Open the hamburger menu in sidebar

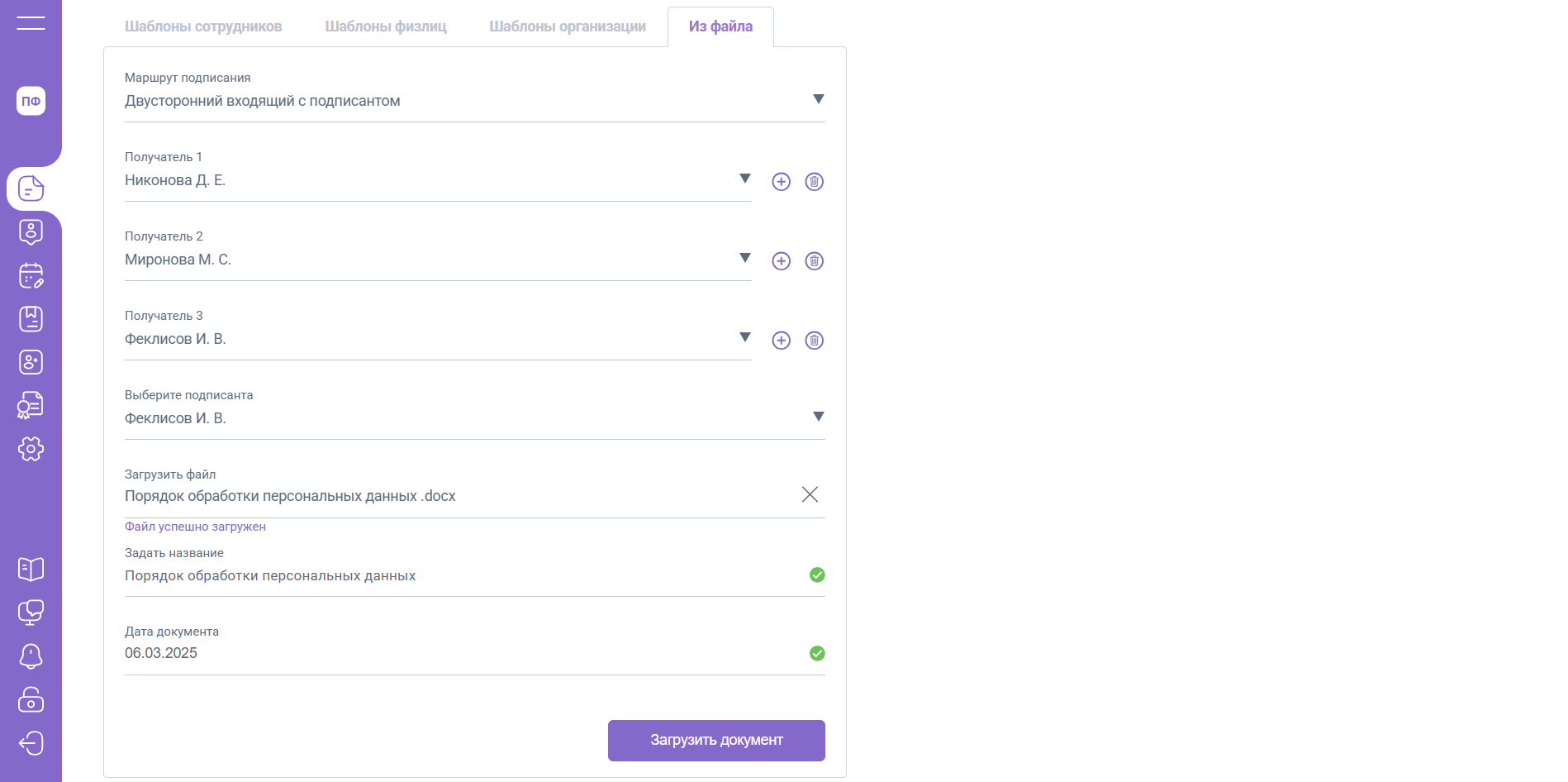coord(31,23)
